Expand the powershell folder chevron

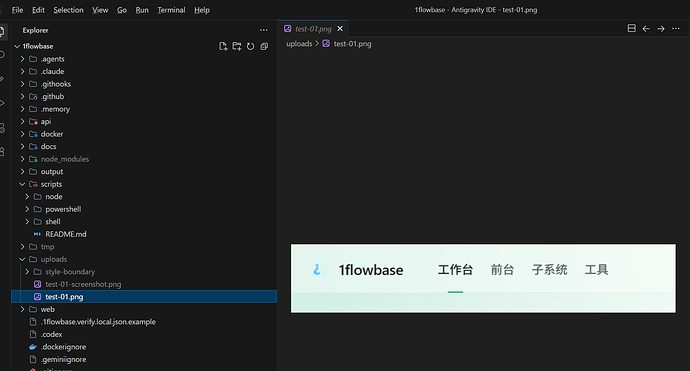click(27, 209)
